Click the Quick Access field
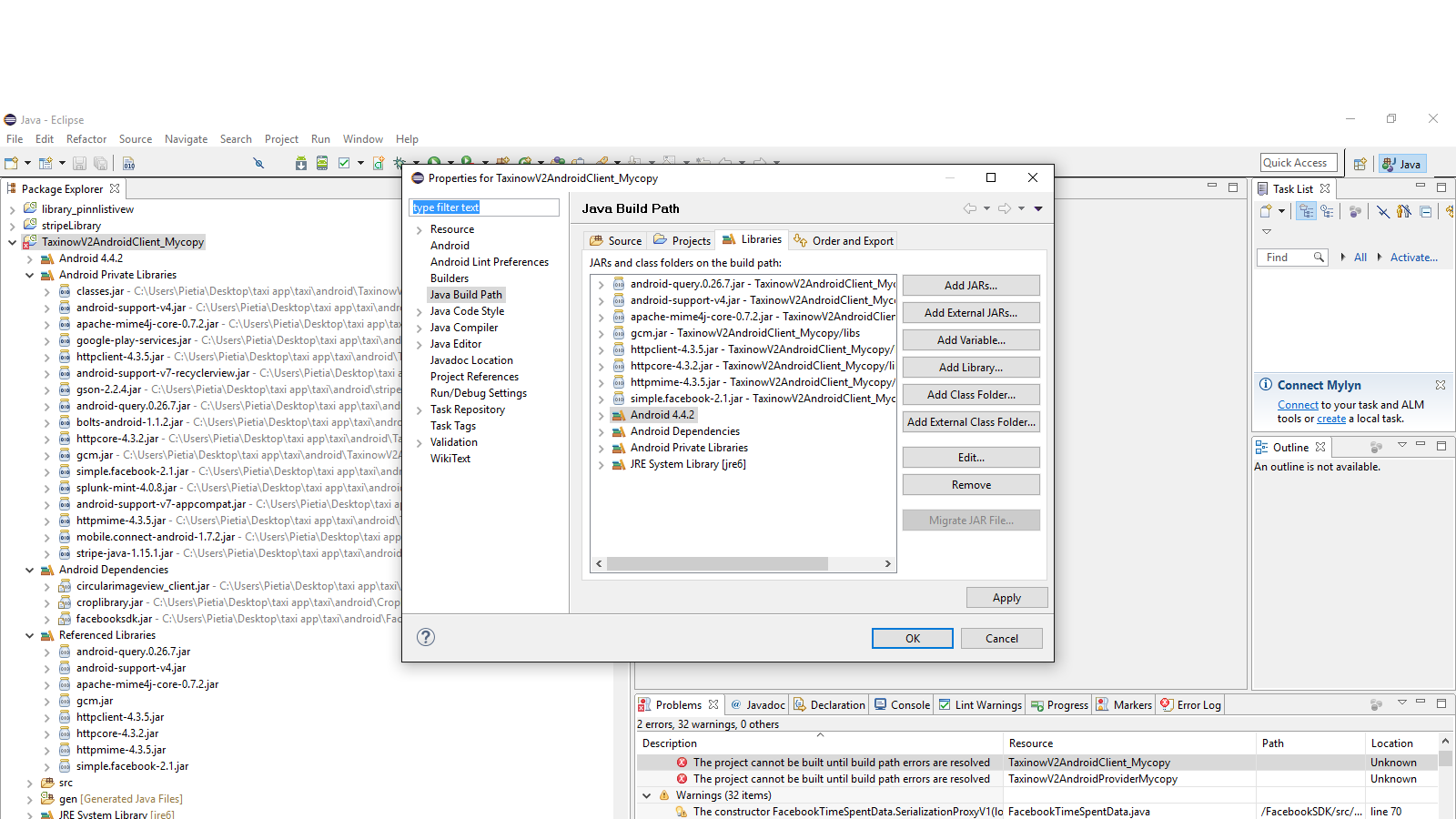The width and height of the screenshot is (1456, 819). point(1299,163)
